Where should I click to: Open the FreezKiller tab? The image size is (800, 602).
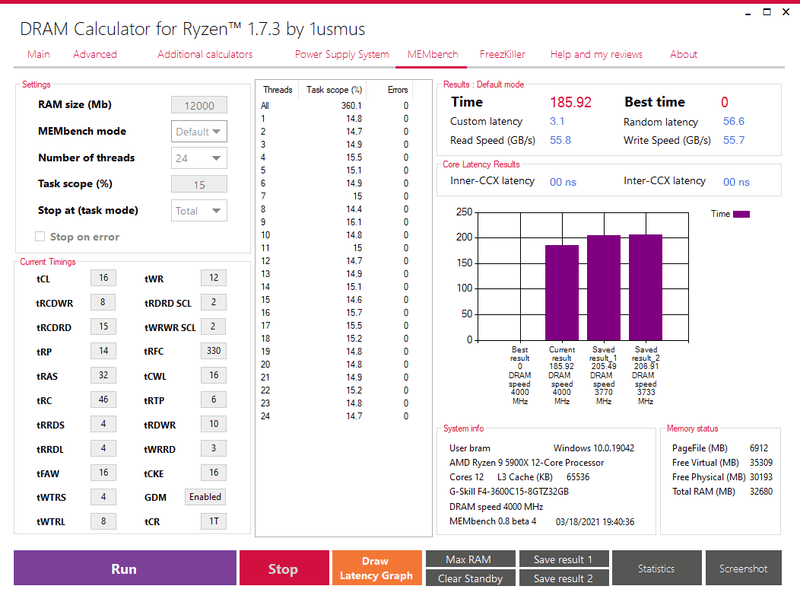pyautogui.click(x=502, y=54)
